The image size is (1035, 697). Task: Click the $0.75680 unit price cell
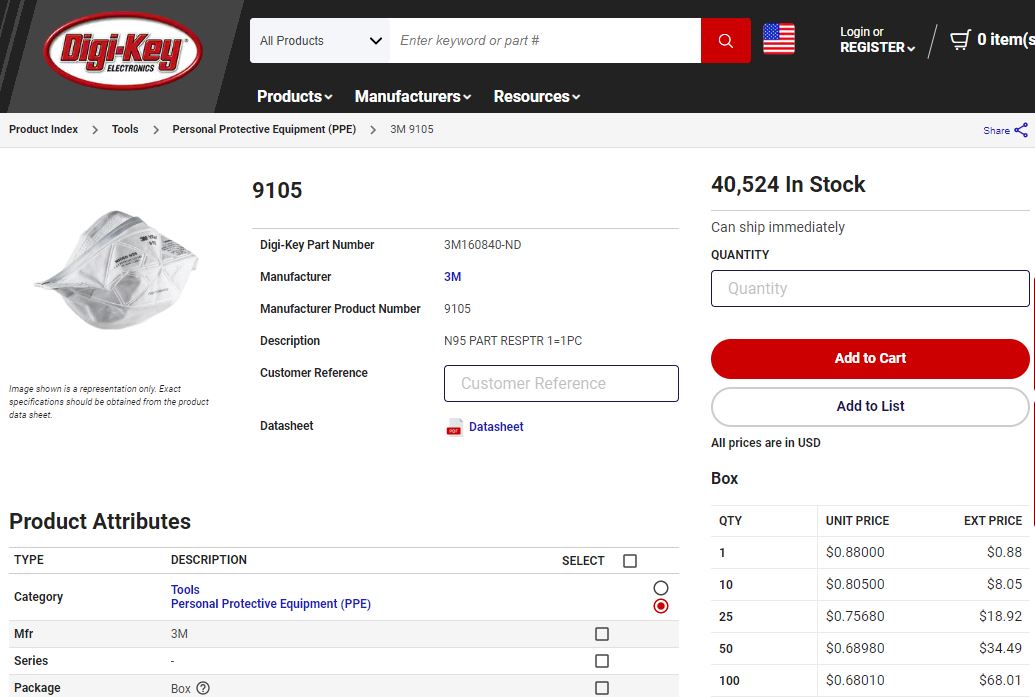click(x=855, y=616)
